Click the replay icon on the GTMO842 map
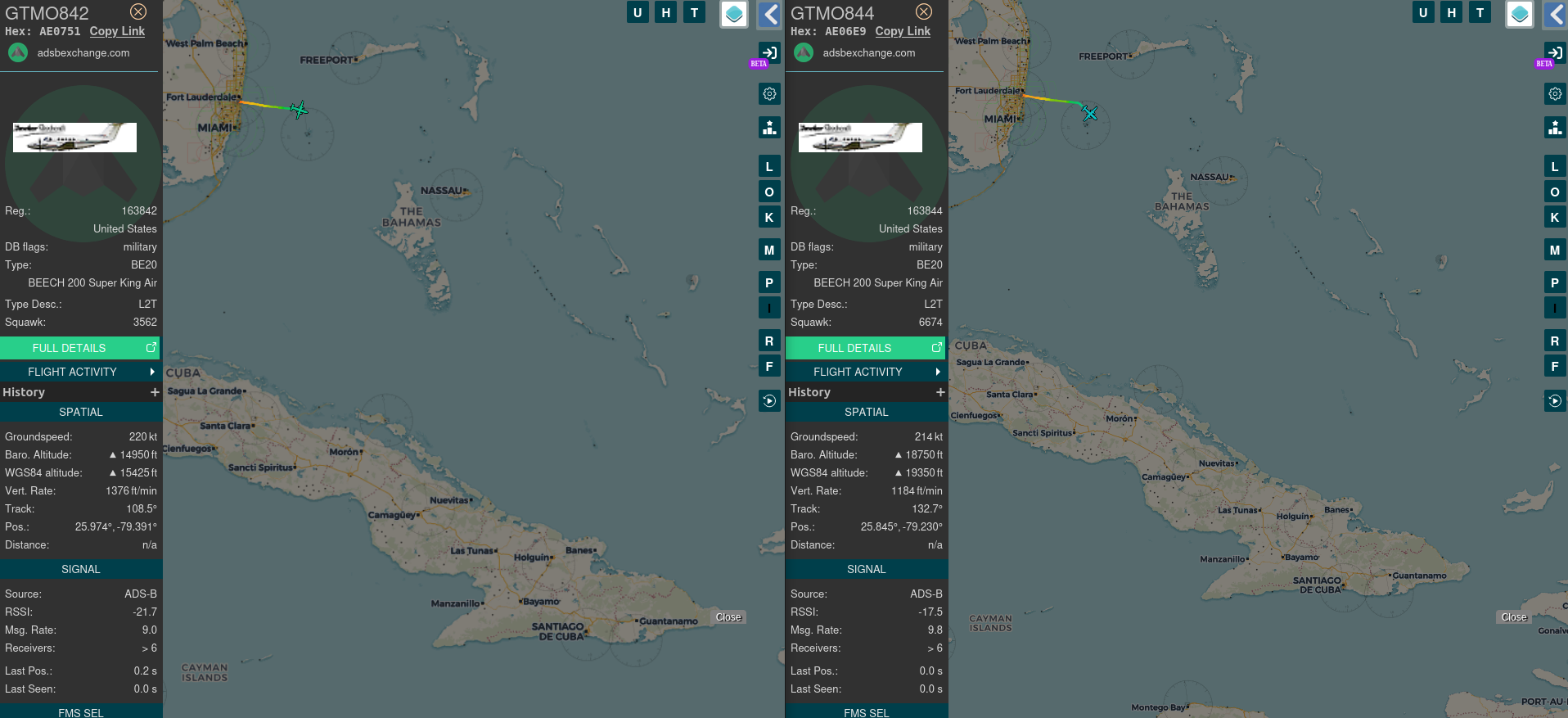 [x=769, y=401]
